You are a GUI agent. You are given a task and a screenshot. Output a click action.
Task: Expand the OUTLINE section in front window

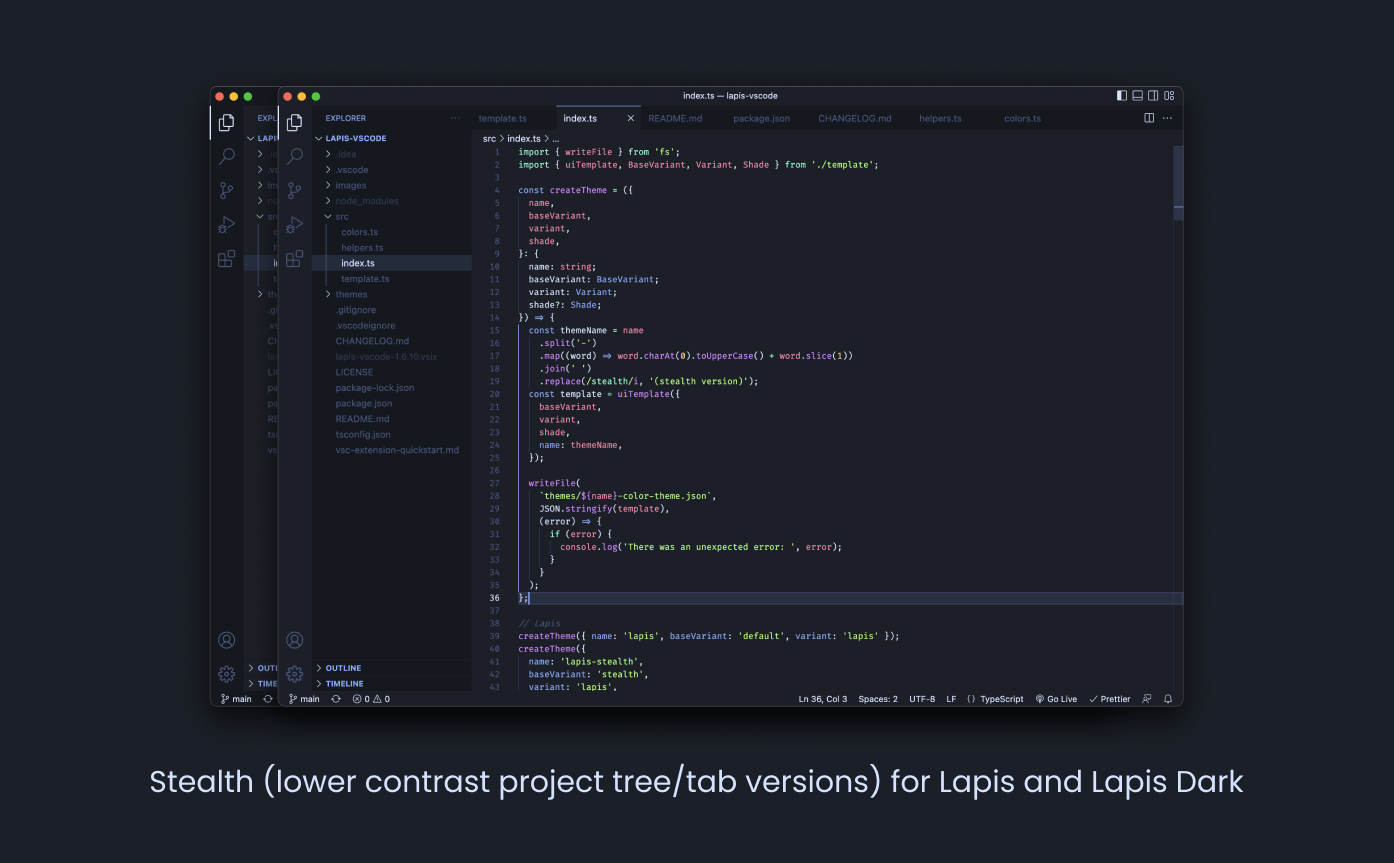pos(392,668)
